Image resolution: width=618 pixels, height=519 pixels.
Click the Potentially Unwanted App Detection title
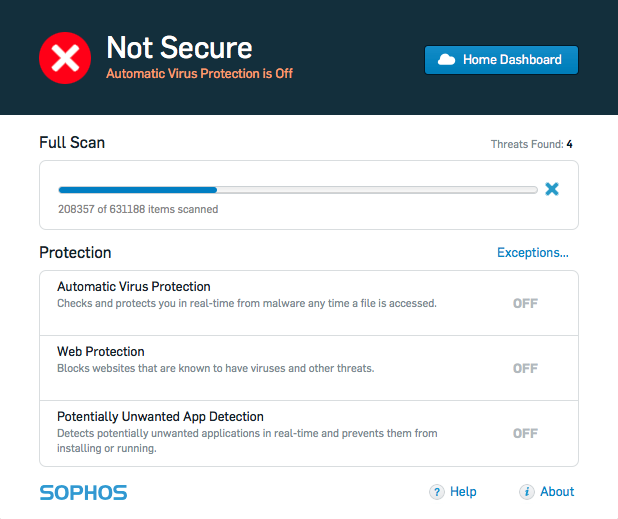[x=160, y=417]
